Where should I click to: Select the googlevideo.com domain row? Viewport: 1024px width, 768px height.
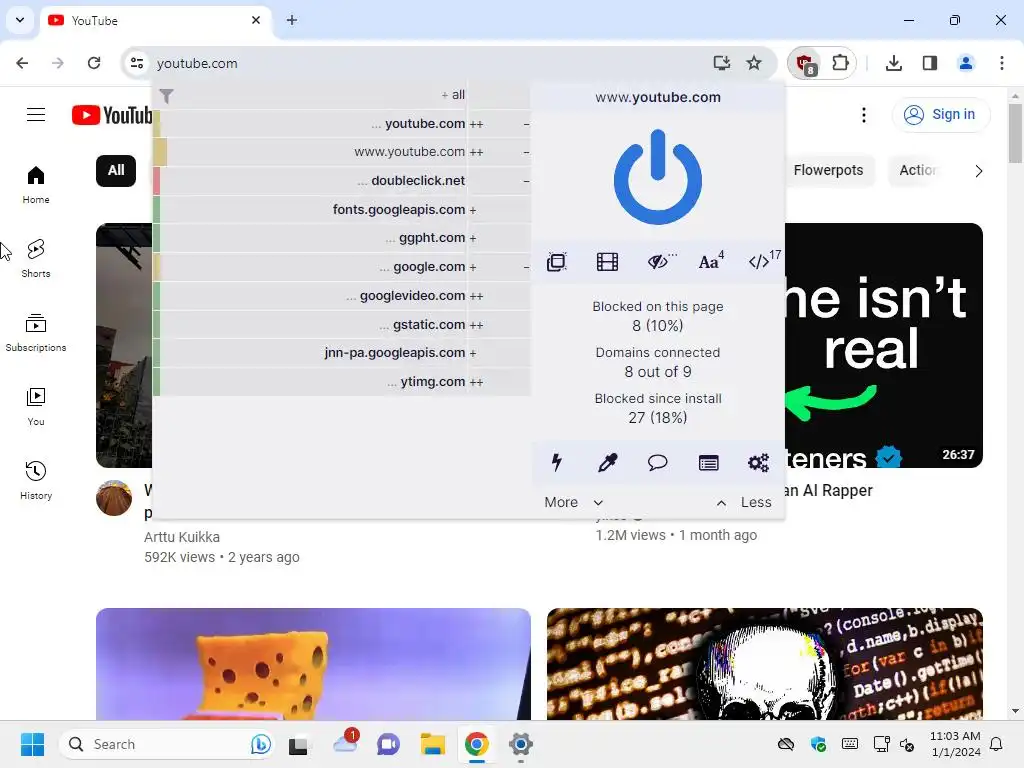coord(342,296)
